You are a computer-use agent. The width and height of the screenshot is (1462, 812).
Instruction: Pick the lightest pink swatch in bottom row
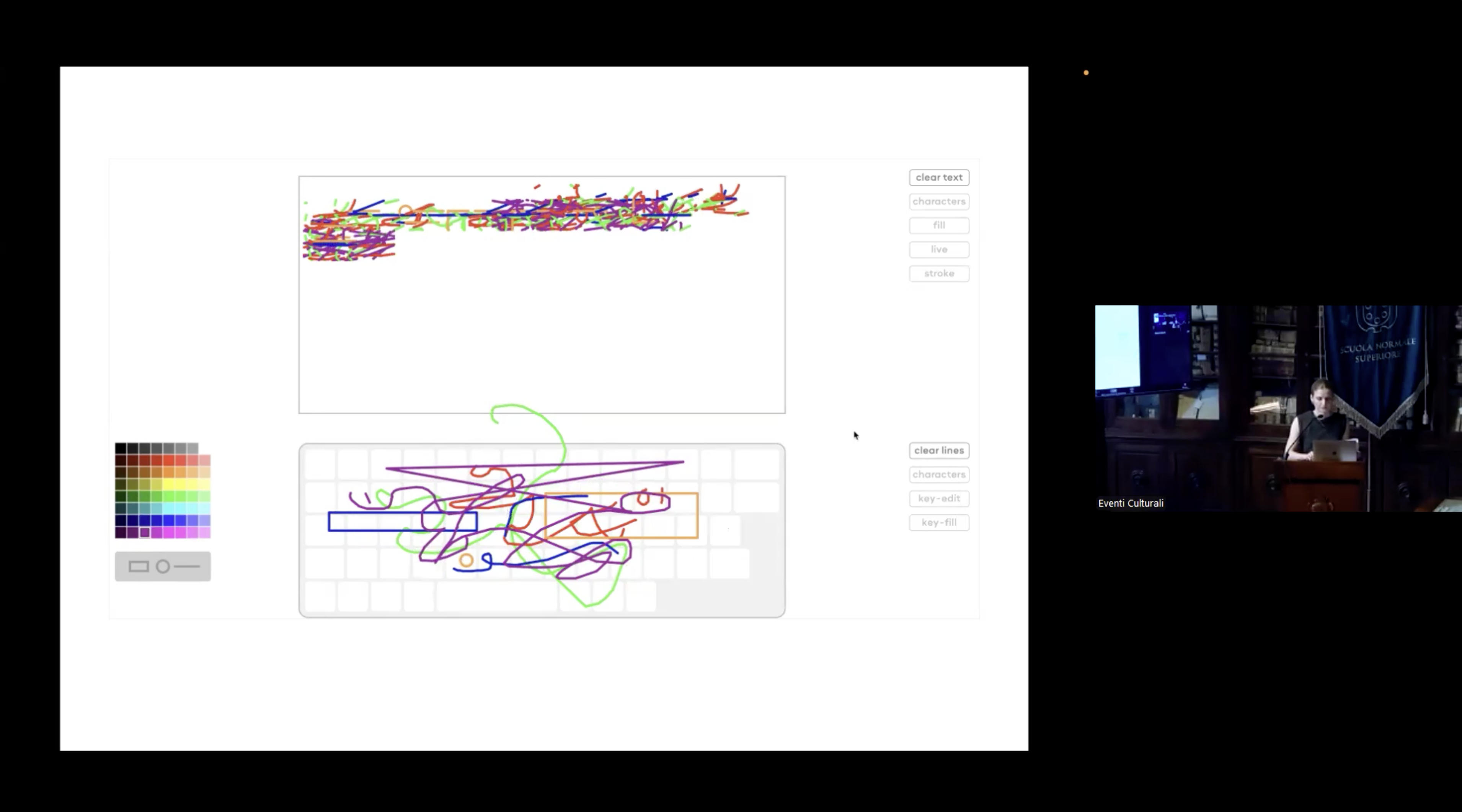tap(205, 532)
